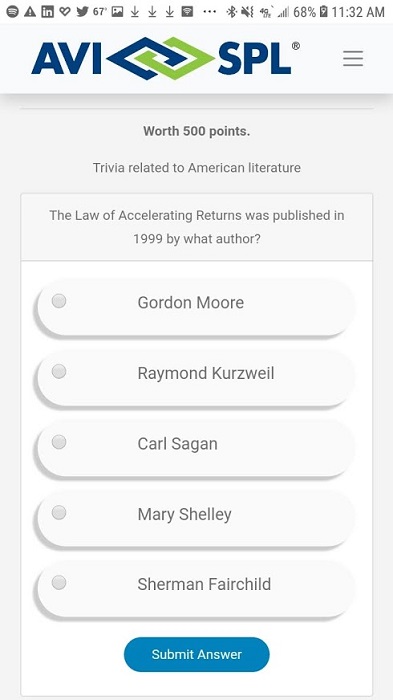Tap the Raymond Kurzweil answer text
The height and width of the screenshot is (700, 393).
pyautogui.click(x=206, y=373)
